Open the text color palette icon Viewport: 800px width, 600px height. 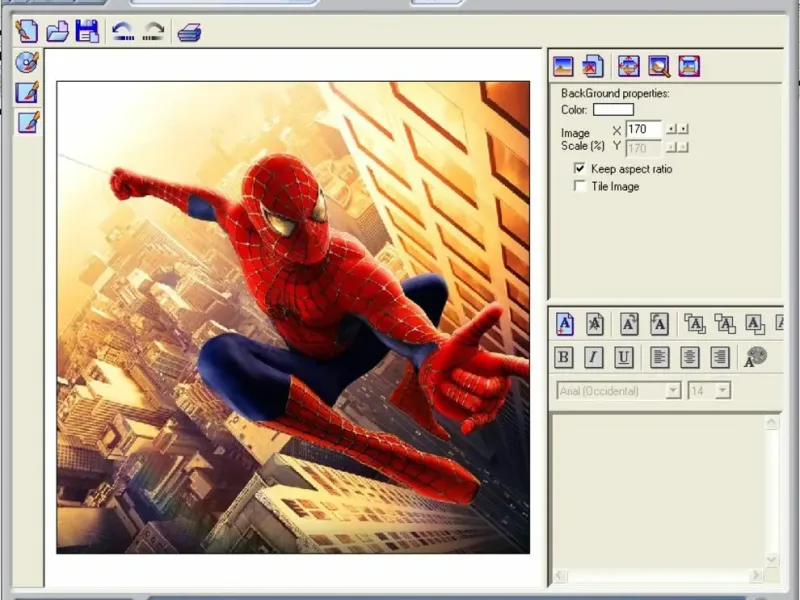pyautogui.click(x=755, y=357)
